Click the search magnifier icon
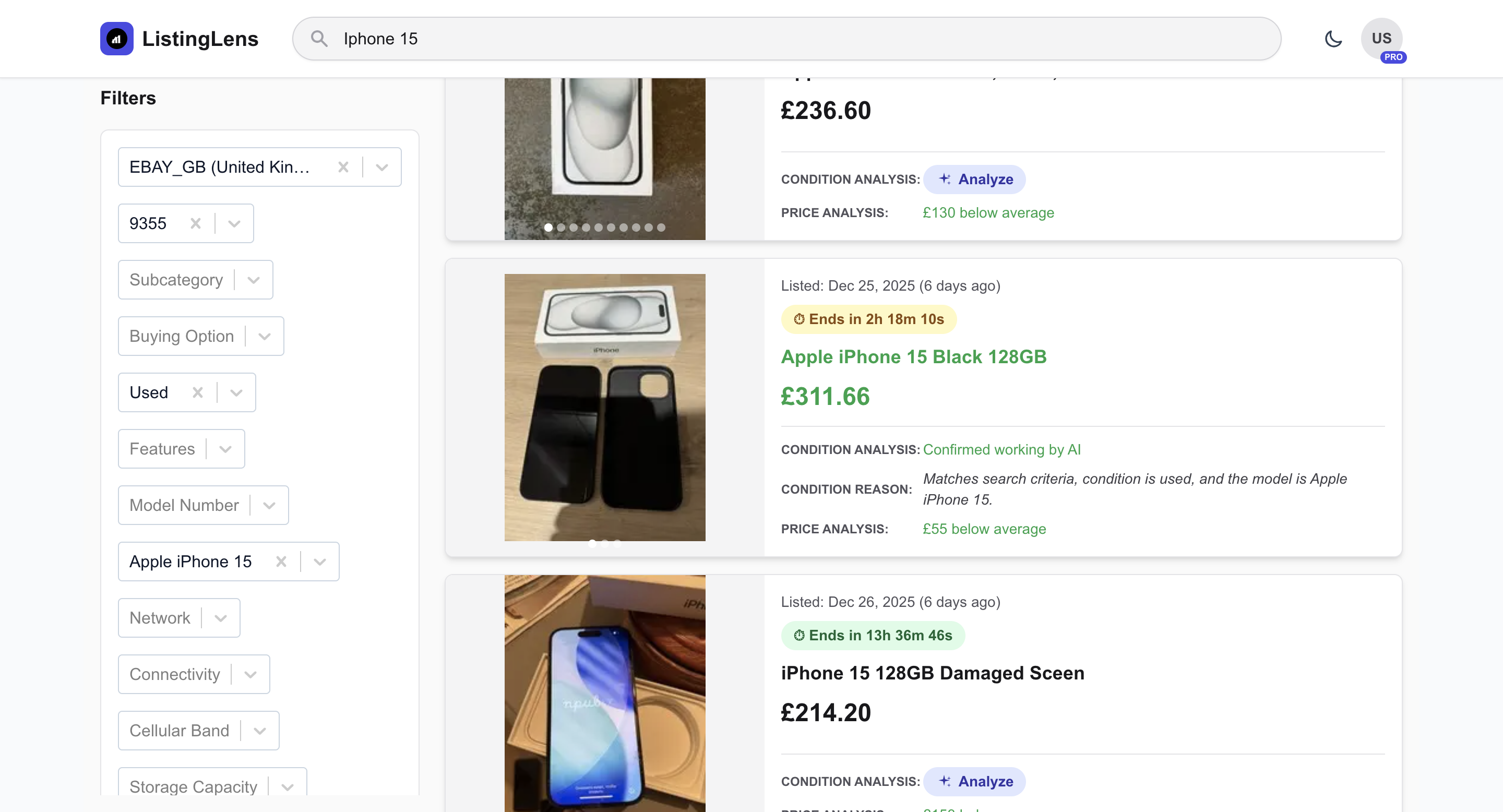 tap(318, 39)
